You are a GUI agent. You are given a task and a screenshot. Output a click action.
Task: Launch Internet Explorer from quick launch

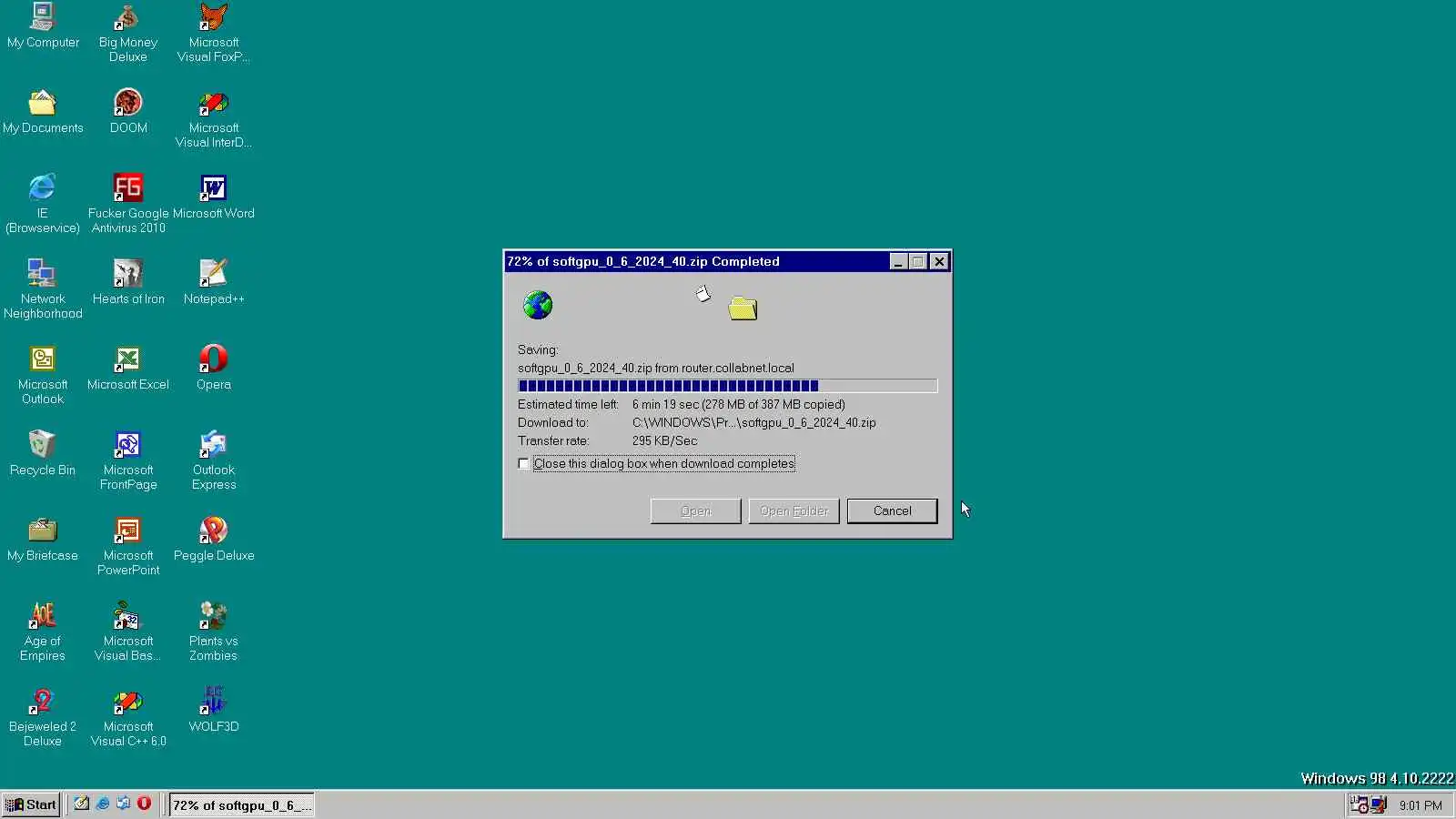(x=102, y=804)
